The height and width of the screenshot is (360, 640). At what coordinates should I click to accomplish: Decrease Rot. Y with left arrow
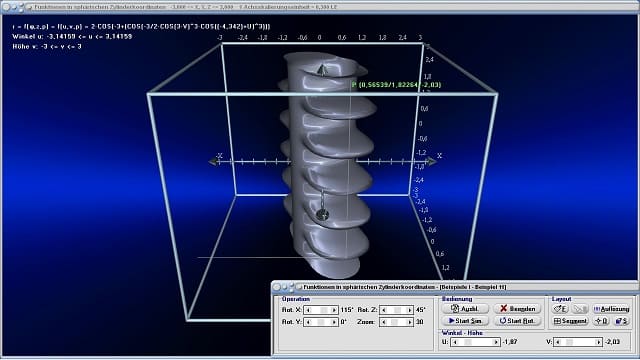point(308,322)
